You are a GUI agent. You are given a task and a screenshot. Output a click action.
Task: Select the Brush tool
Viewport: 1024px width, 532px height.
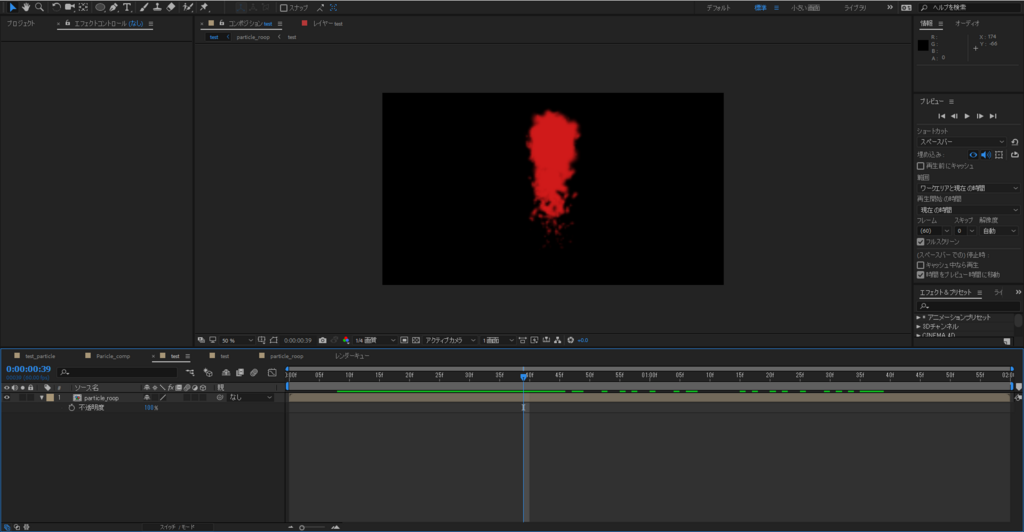click(x=144, y=7)
